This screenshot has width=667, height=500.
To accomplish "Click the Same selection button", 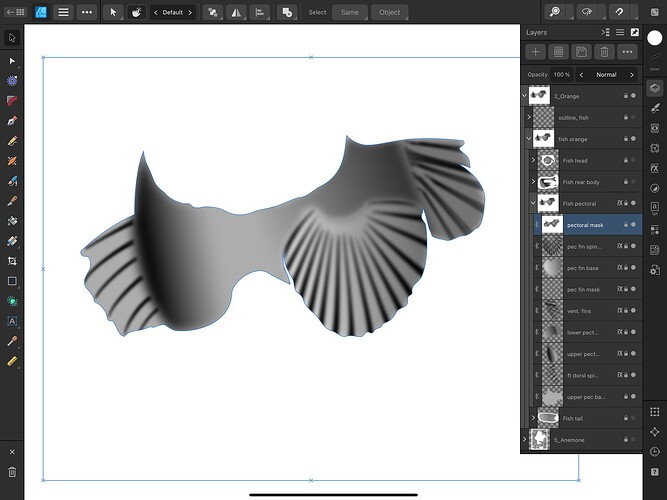I will pos(349,12).
